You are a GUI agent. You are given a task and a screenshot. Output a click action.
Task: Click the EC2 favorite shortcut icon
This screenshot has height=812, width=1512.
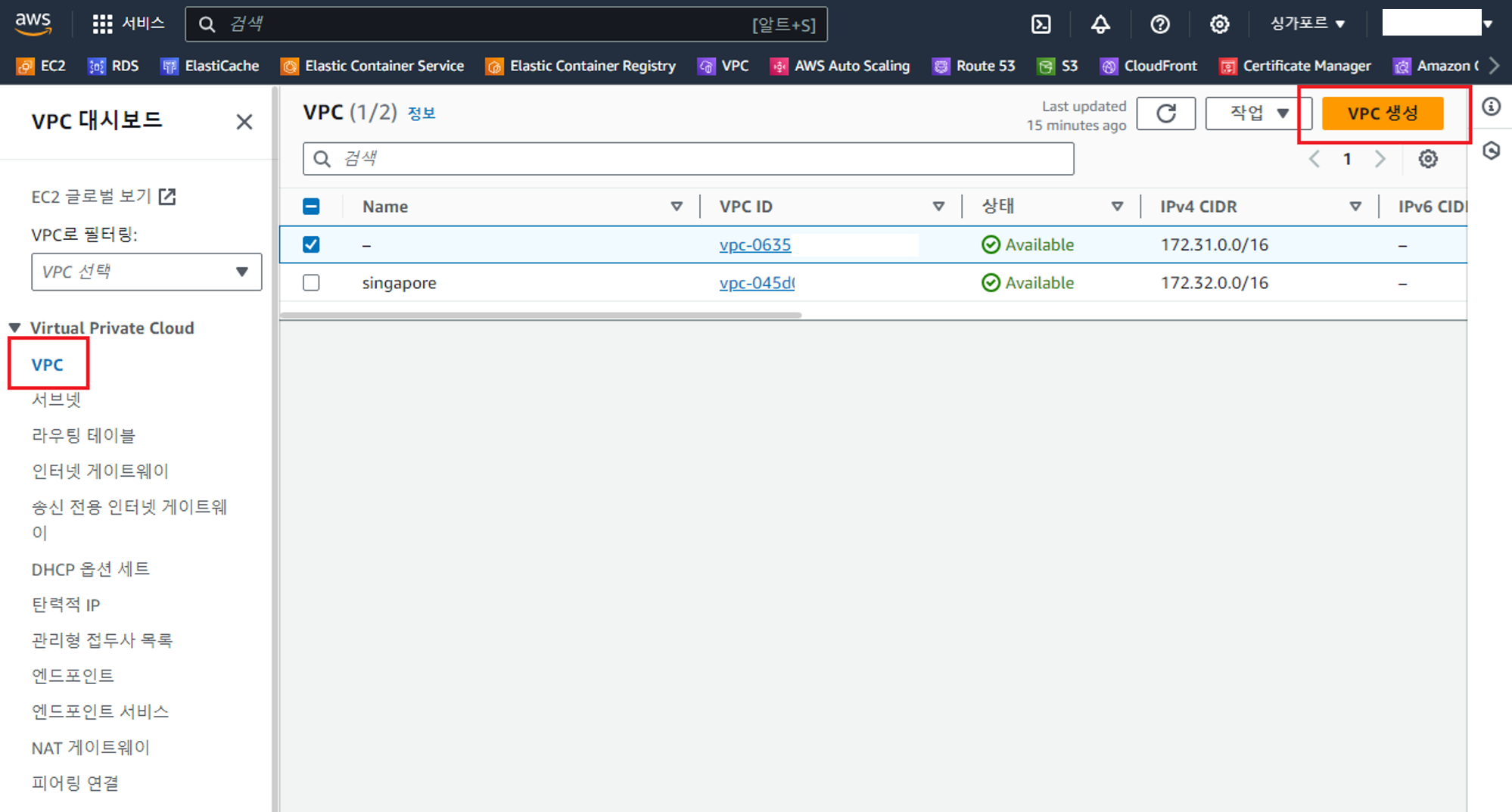[x=25, y=67]
